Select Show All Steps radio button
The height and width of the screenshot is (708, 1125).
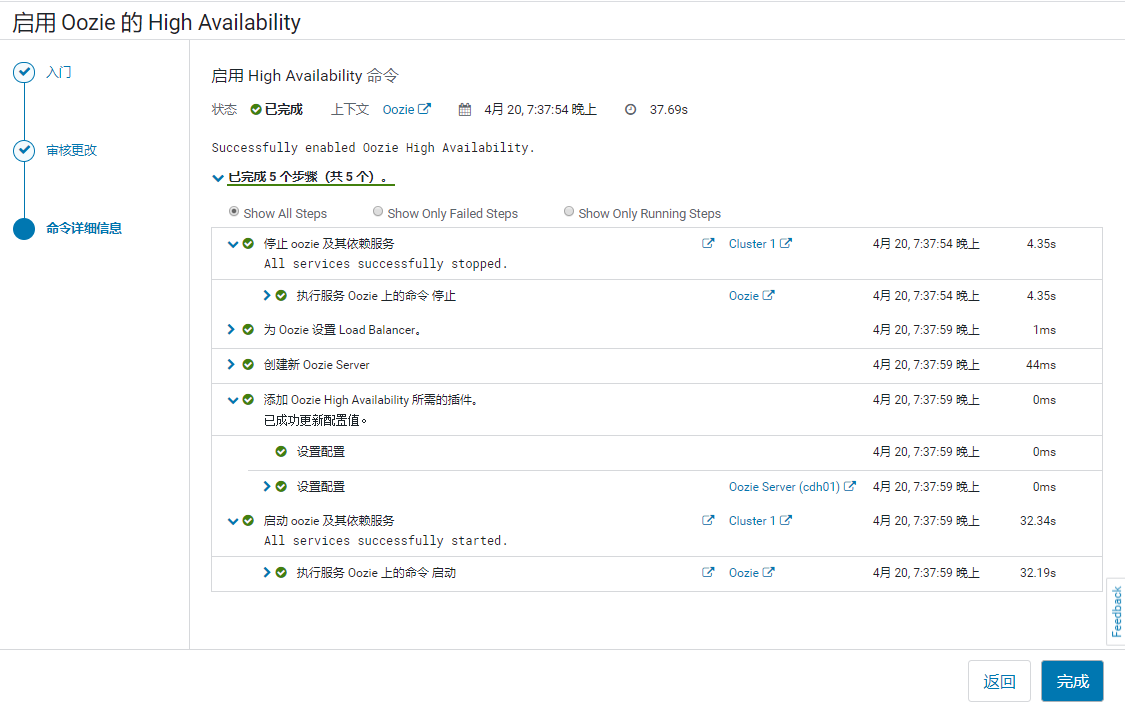pyautogui.click(x=234, y=212)
